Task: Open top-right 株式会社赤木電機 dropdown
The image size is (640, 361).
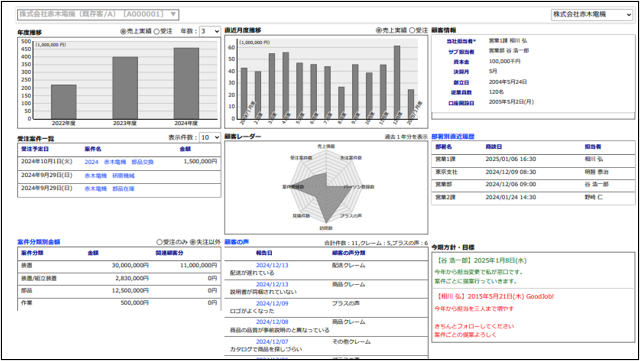Action: tap(591, 14)
